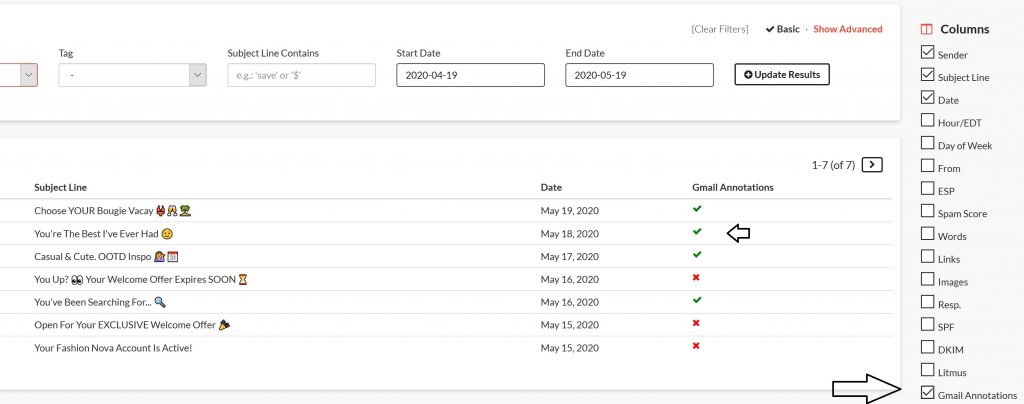The image size is (1024, 404).
Task: Click green checkmark for 'Casual & Cute' row
Action: (x=697, y=254)
